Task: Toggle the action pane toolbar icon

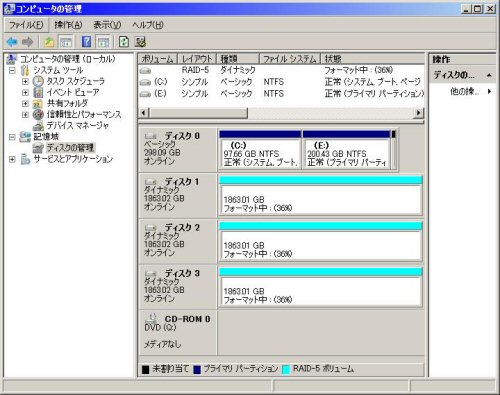Action: click(103, 42)
